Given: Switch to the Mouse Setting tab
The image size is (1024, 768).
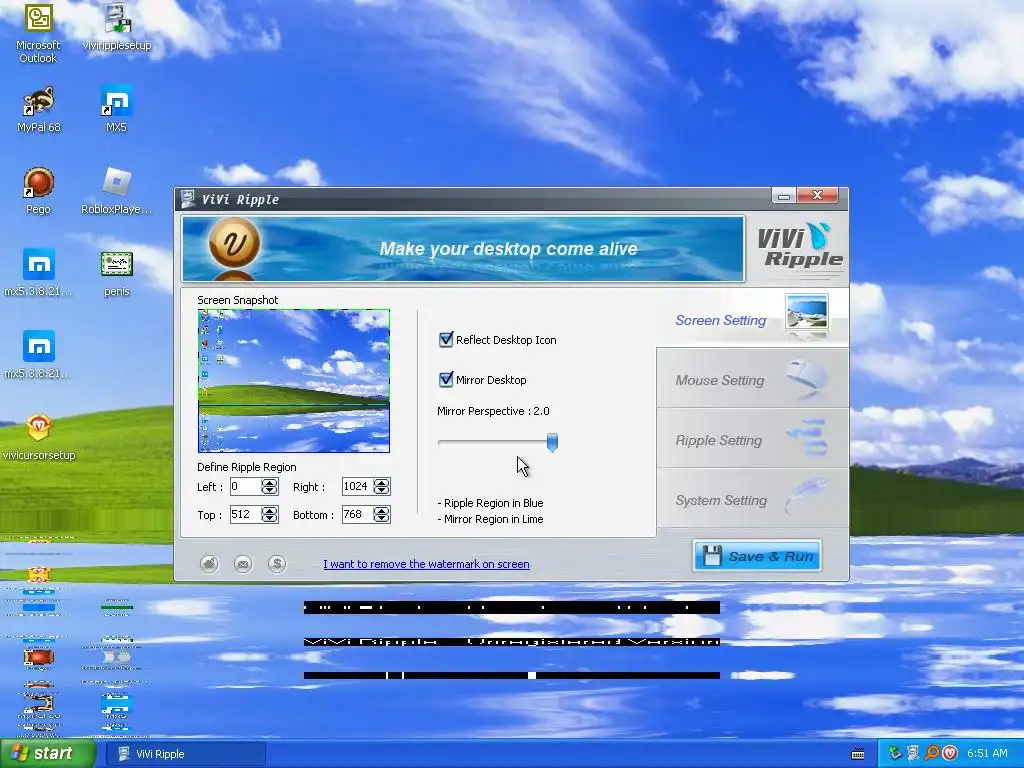Looking at the screenshot, I should point(752,379).
